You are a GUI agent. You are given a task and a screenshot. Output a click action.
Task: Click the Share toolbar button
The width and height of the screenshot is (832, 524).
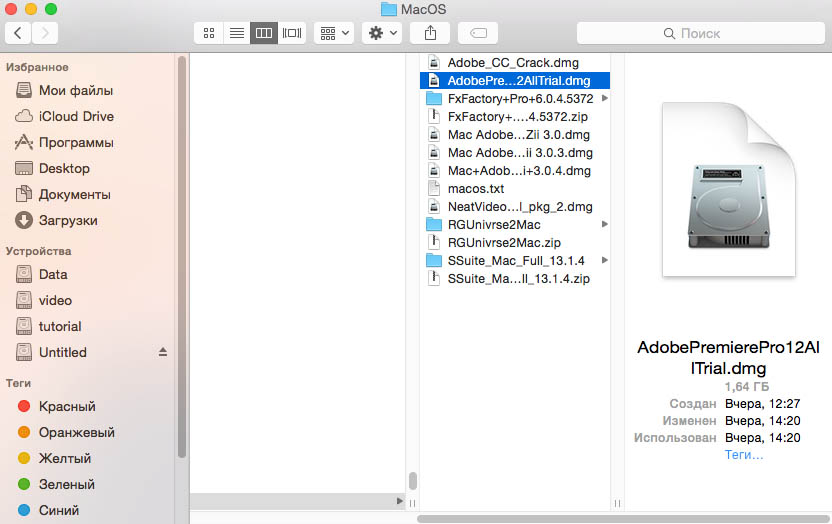click(430, 33)
